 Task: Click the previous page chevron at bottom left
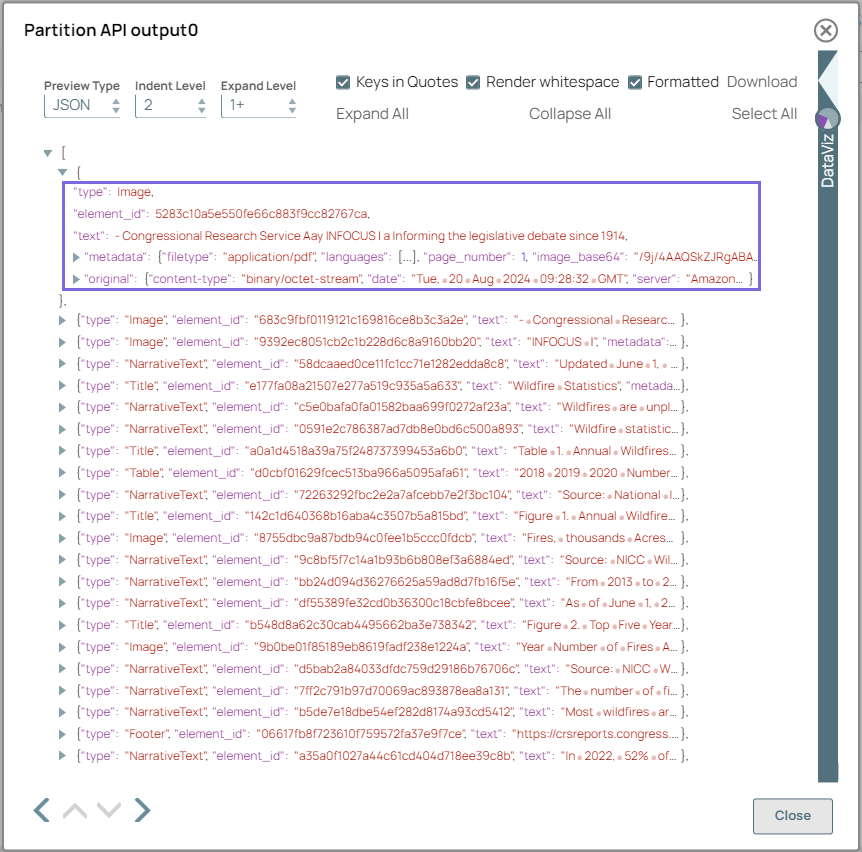click(41, 810)
